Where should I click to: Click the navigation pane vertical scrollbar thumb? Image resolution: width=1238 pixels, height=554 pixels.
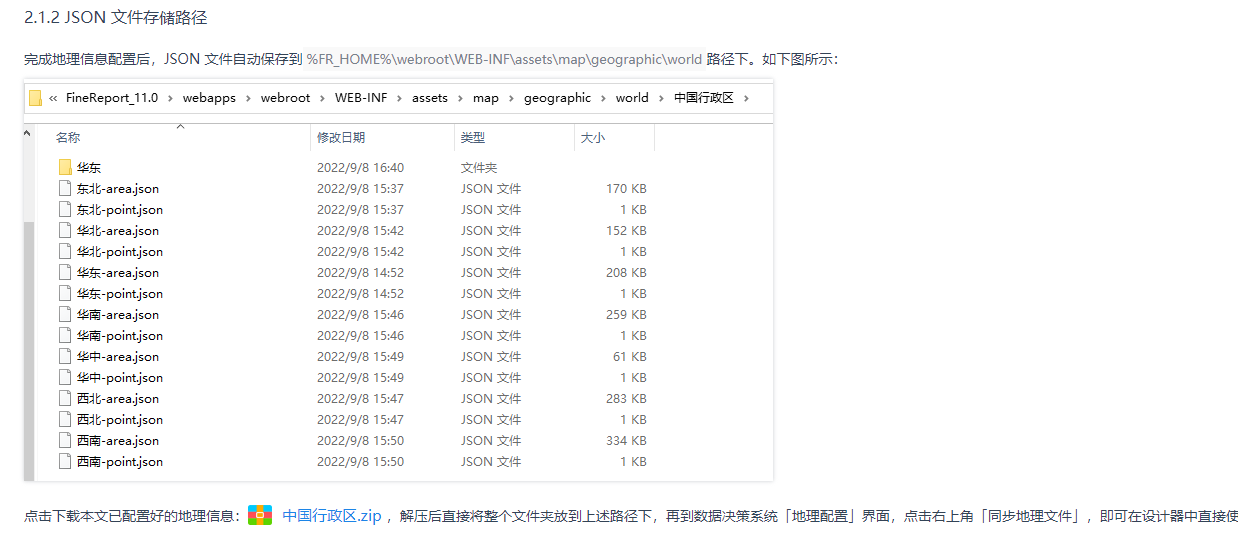29,350
